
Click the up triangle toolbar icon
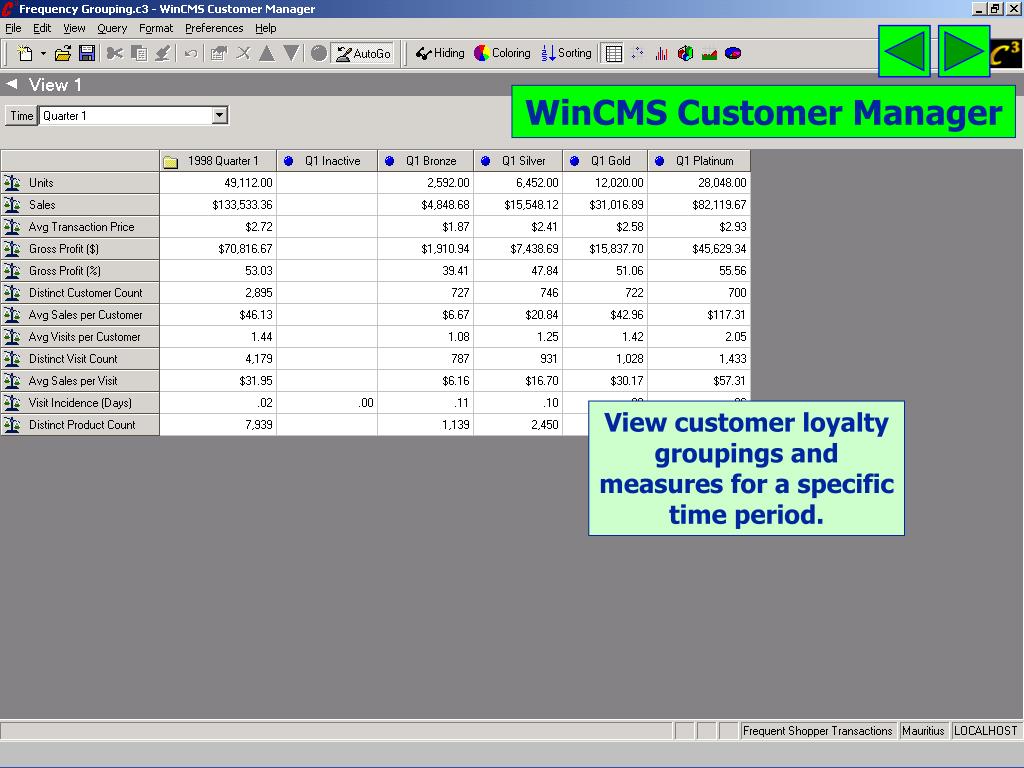tap(266, 54)
